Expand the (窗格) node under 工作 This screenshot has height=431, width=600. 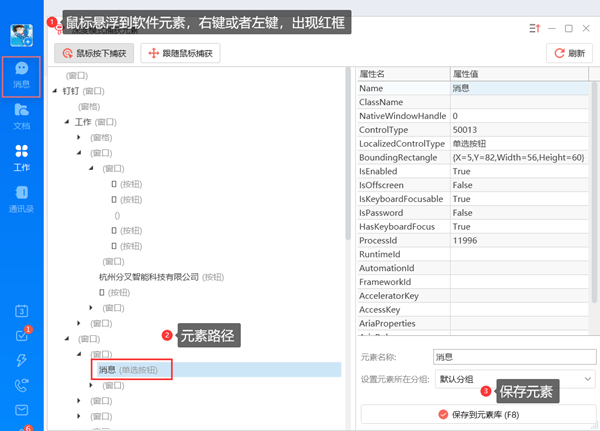click(x=79, y=137)
